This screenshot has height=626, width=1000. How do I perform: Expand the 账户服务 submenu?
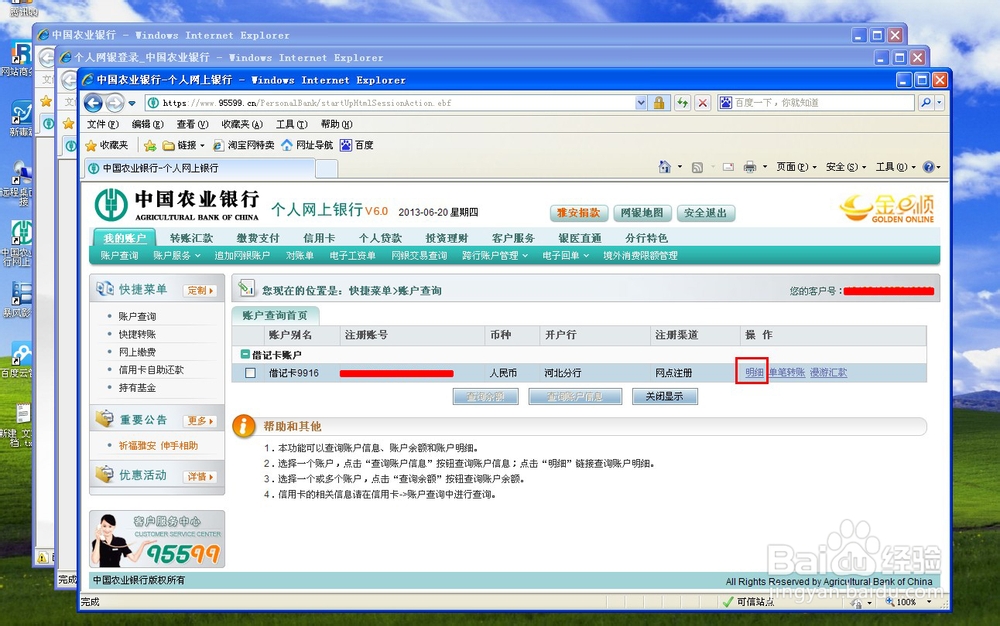177,256
